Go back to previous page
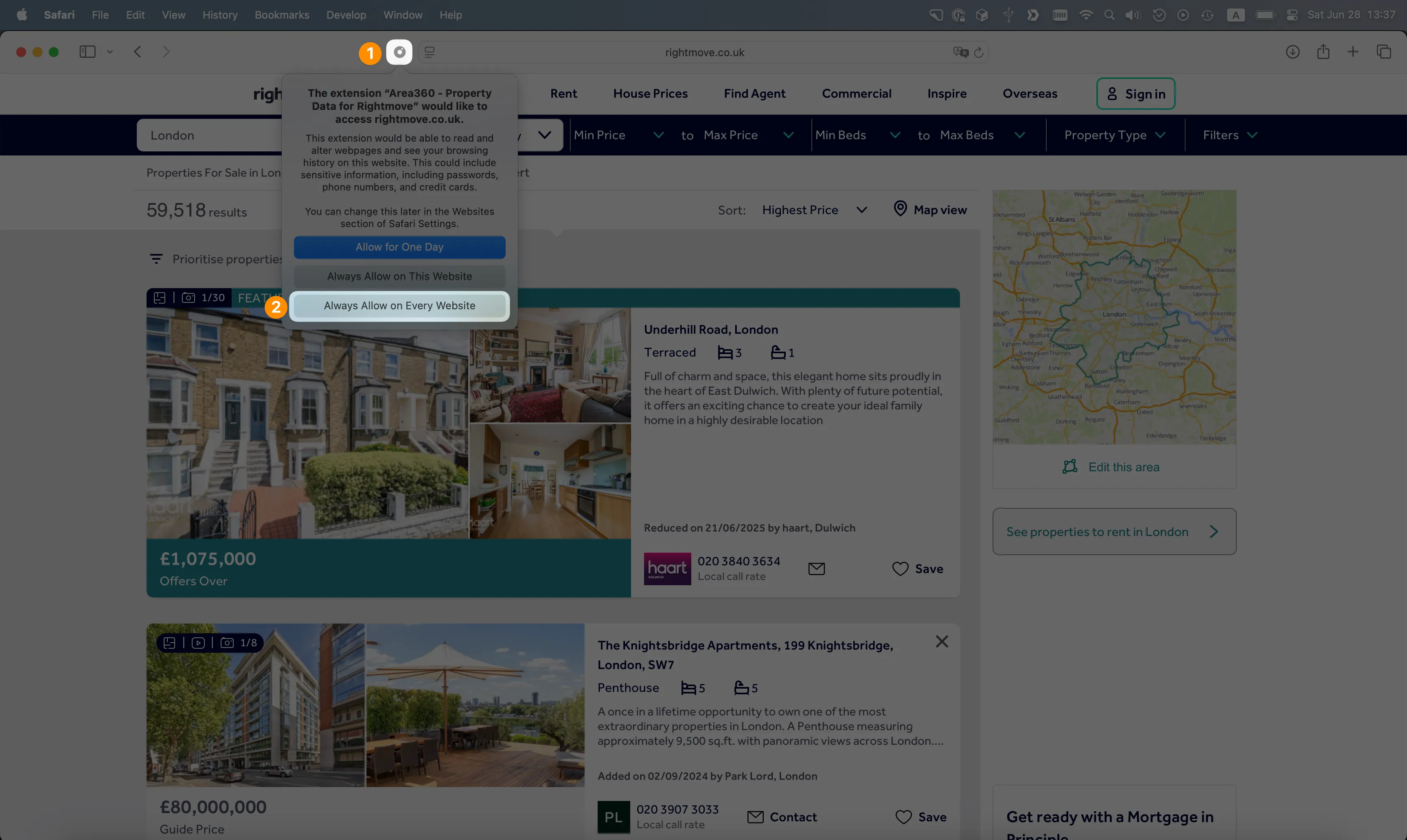 click(138, 52)
